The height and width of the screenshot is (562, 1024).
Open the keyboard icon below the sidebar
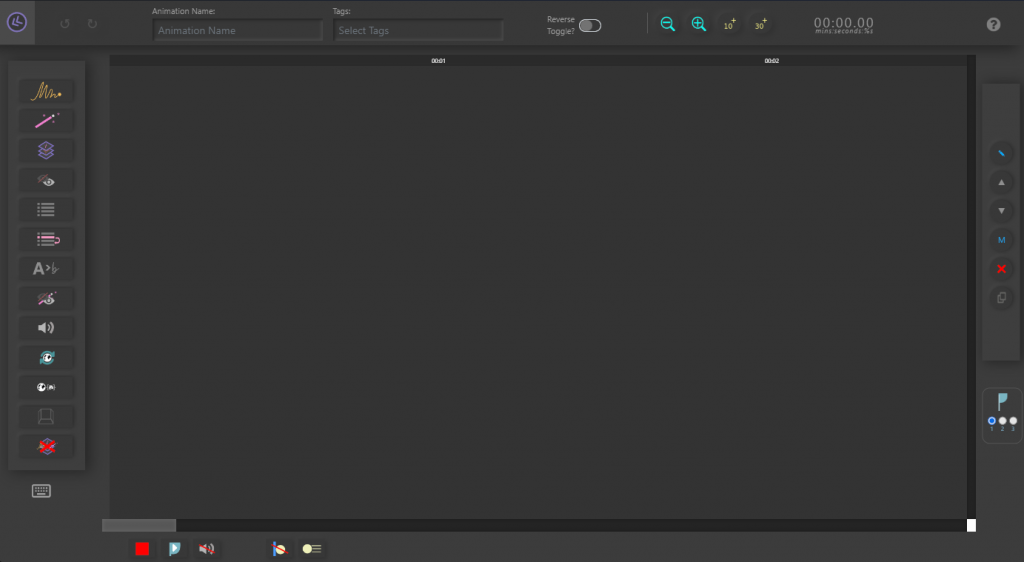41,491
